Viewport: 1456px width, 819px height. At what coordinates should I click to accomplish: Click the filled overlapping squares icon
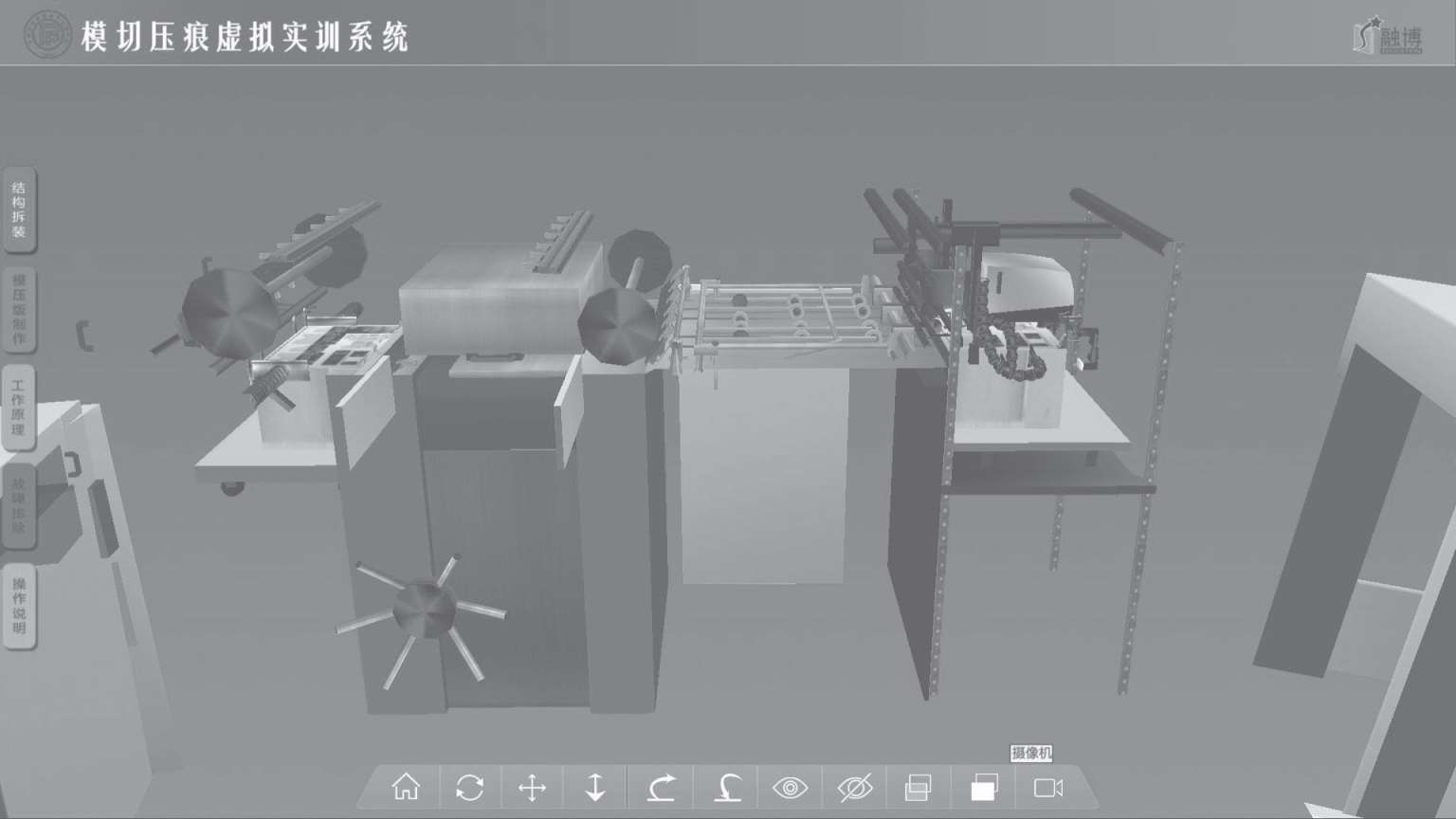(x=984, y=788)
